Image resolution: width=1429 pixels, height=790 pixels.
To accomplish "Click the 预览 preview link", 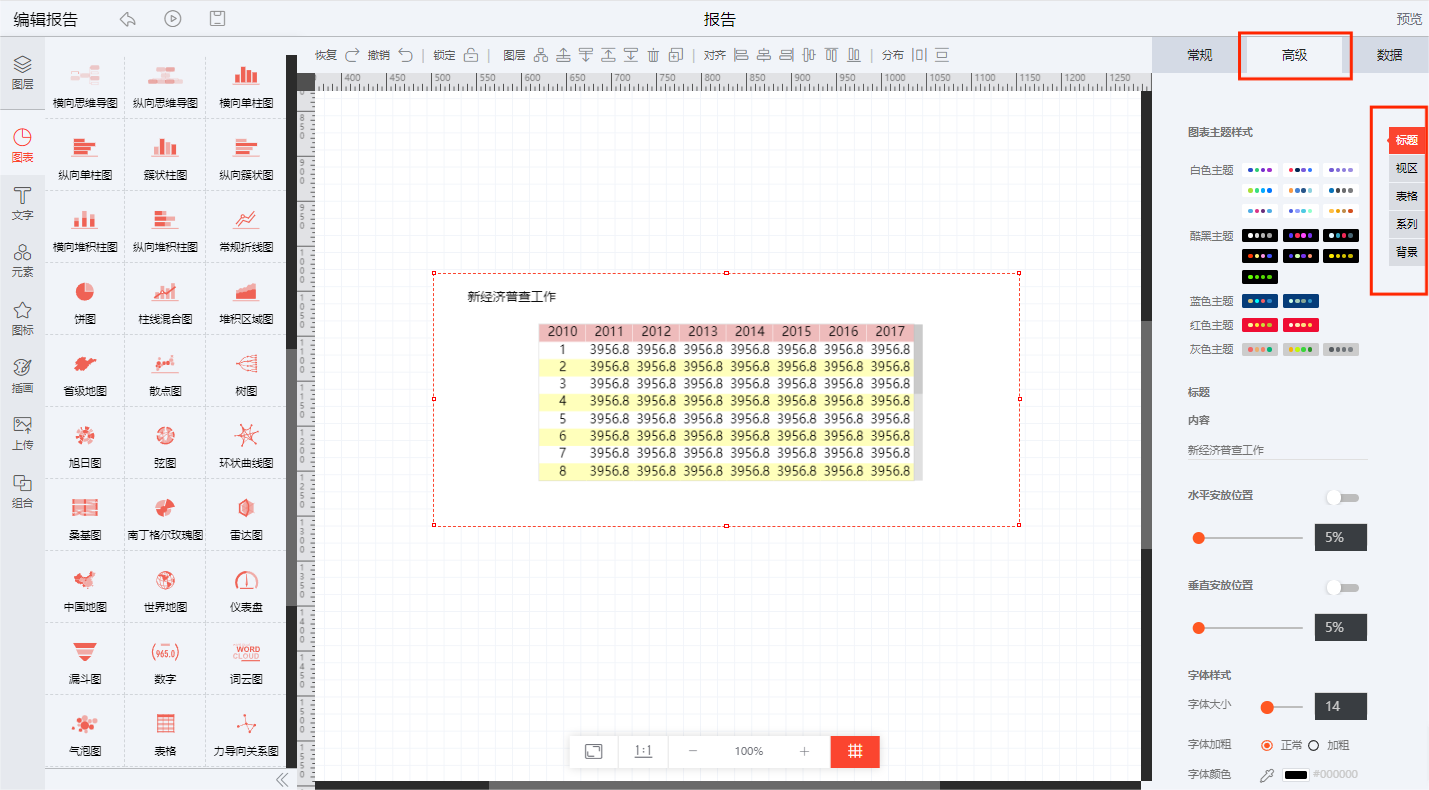I will (1408, 19).
